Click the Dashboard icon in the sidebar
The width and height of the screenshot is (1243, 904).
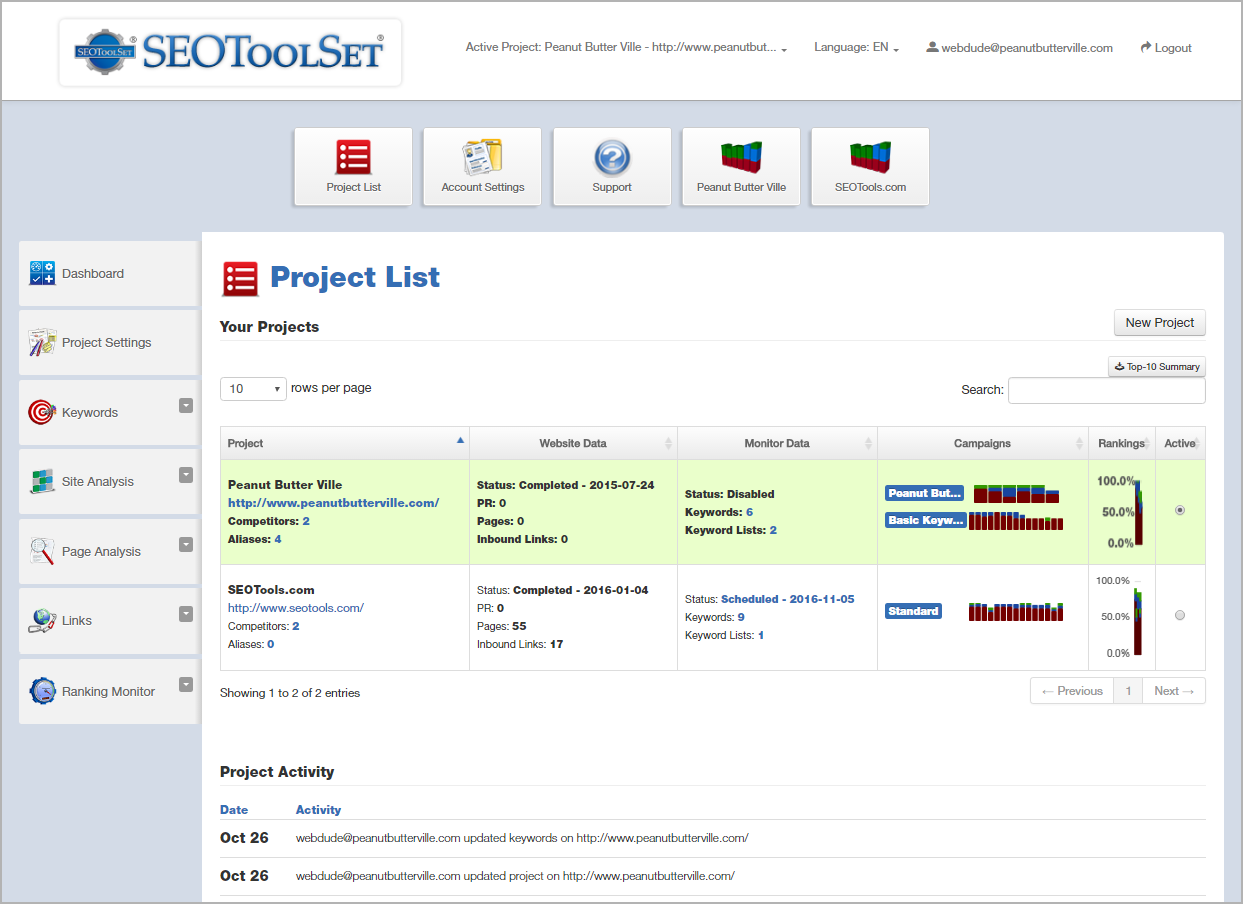pyautogui.click(x=42, y=273)
